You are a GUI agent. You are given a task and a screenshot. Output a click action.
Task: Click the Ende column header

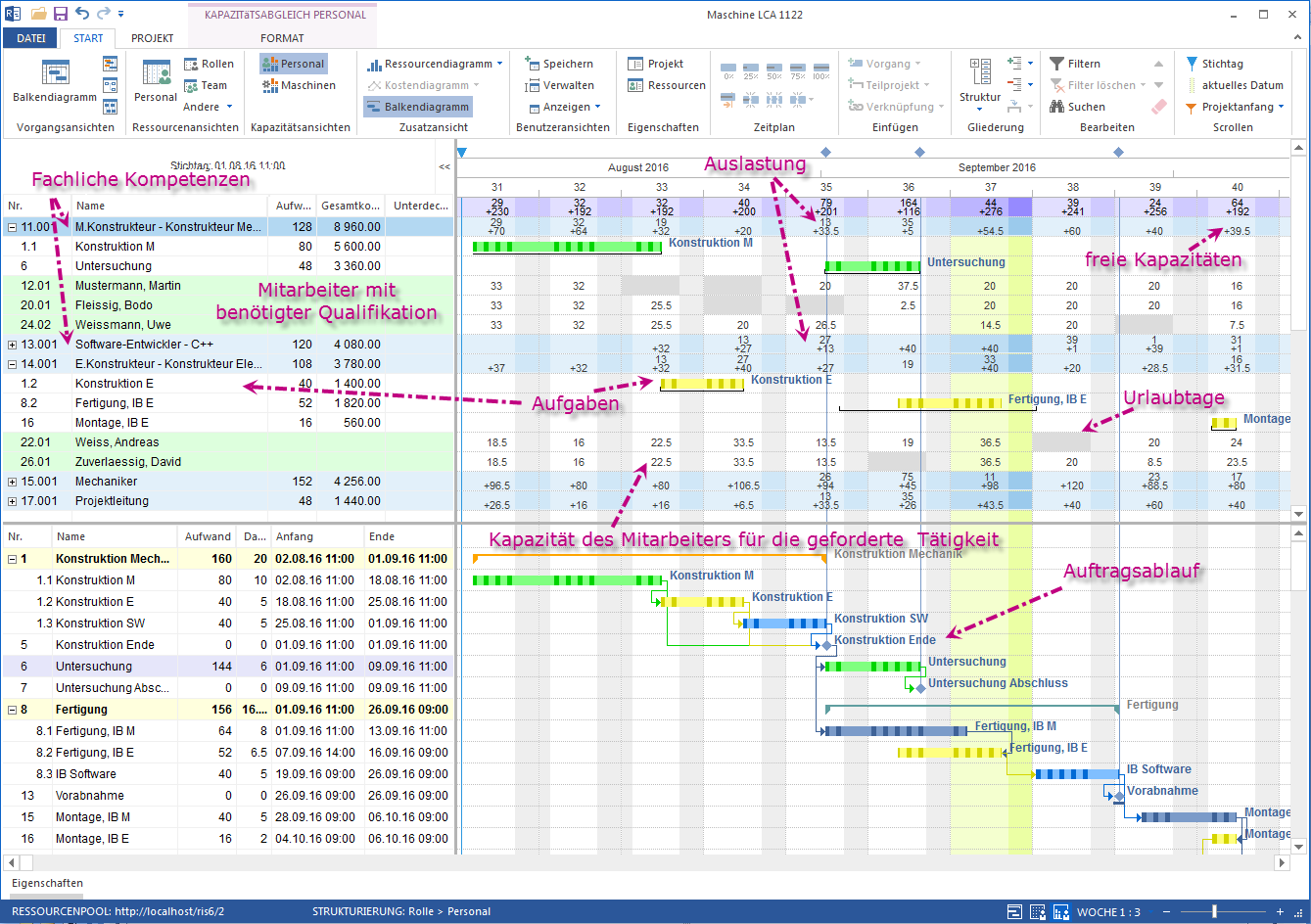coord(408,536)
